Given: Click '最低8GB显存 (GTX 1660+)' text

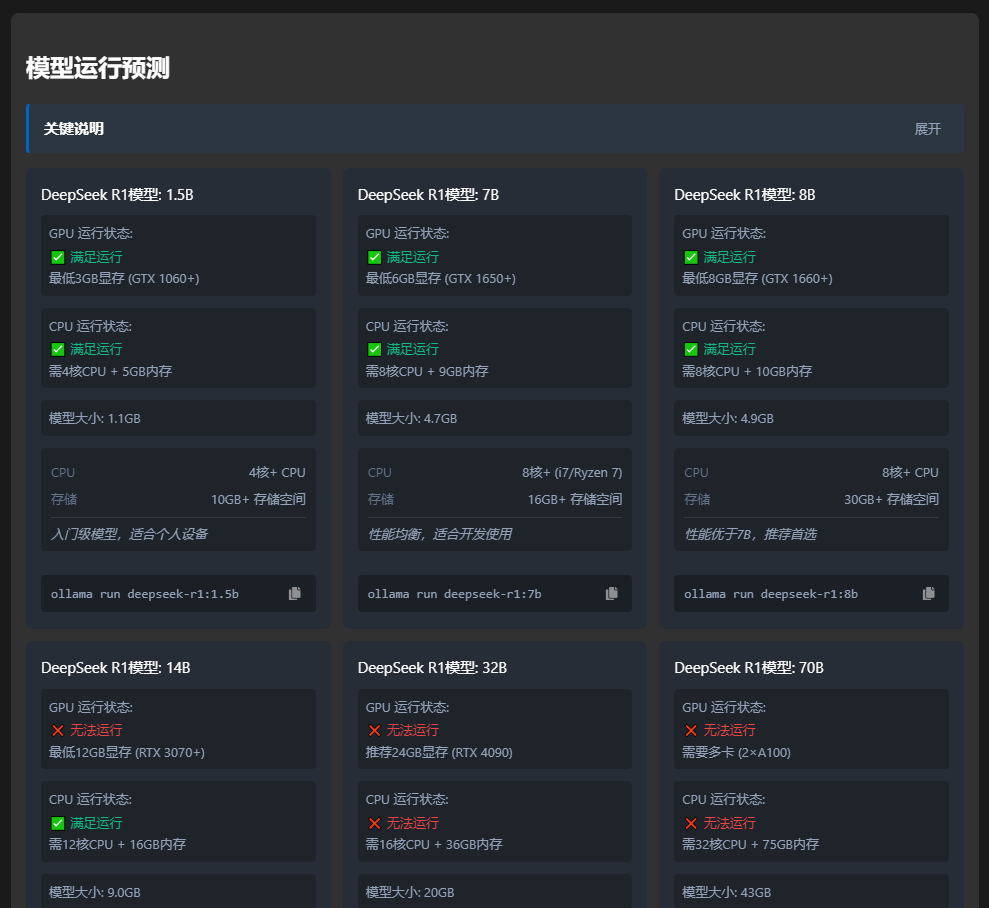Looking at the screenshot, I should pos(758,279).
